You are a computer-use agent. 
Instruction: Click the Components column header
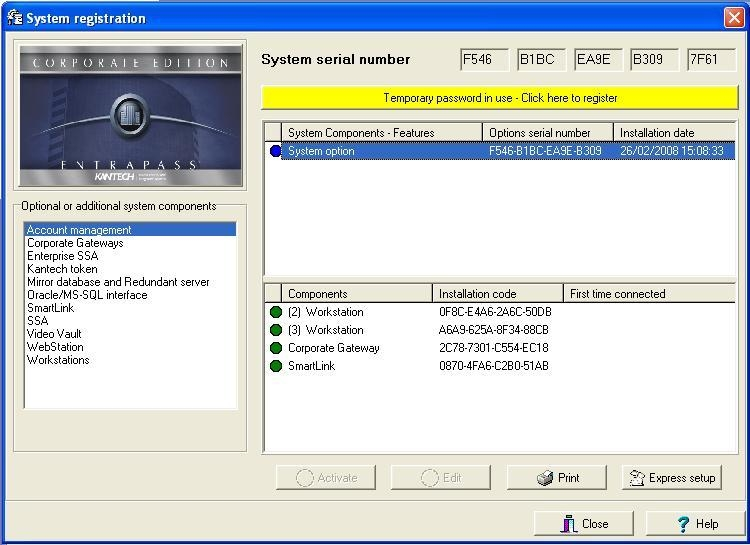click(357, 293)
